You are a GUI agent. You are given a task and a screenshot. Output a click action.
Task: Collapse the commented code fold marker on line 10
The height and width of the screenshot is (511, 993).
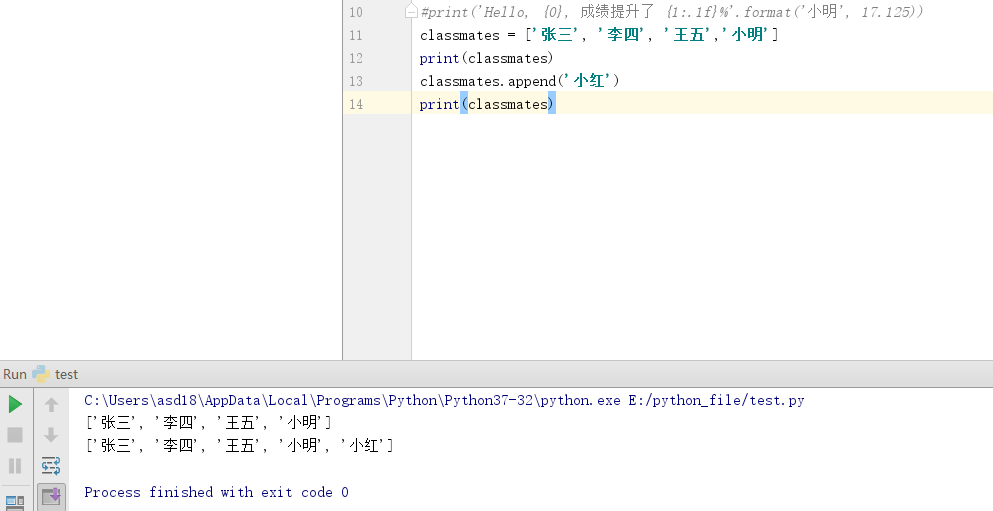(x=411, y=11)
